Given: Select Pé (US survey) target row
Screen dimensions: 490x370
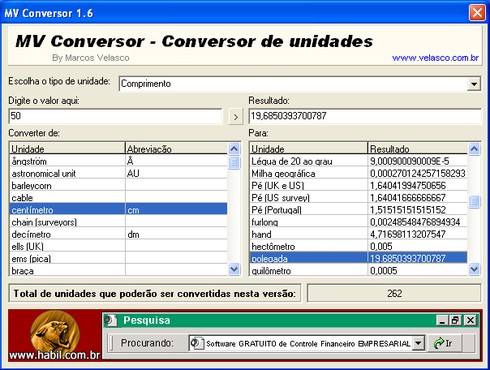Looking at the screenshot, I should 358,198.
